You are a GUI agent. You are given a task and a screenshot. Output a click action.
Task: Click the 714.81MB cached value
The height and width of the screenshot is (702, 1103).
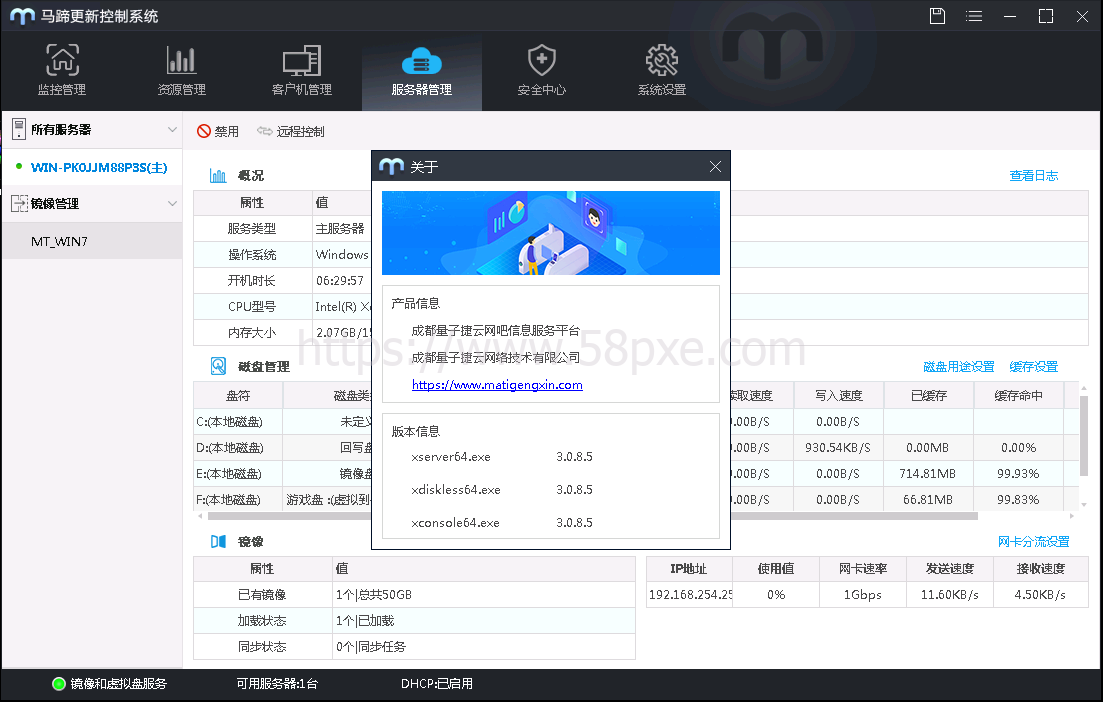tap(927, 474)
